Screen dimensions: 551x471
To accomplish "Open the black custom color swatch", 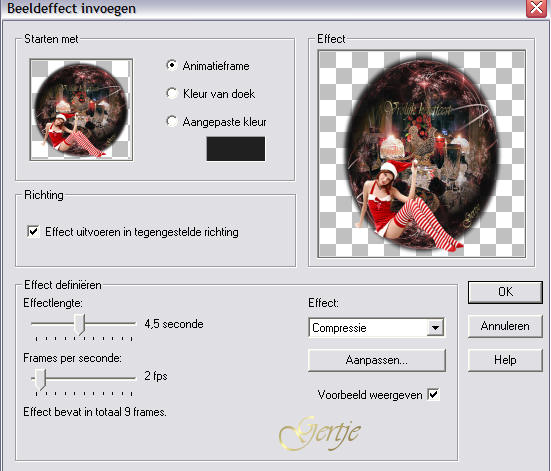I will [x=236, y=149].
